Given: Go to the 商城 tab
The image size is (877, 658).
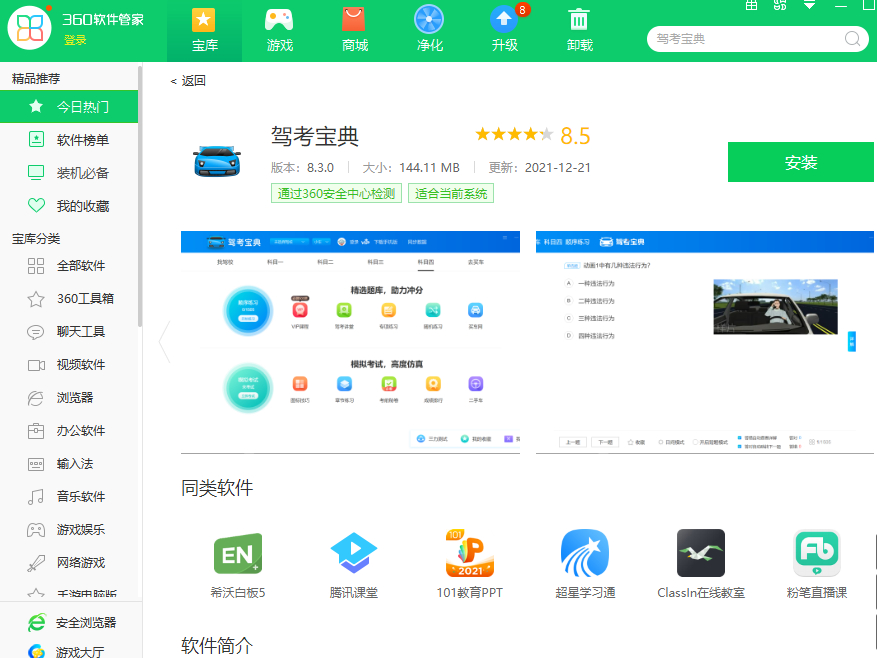Looking at the screenshot, I should tap(355, 31).
